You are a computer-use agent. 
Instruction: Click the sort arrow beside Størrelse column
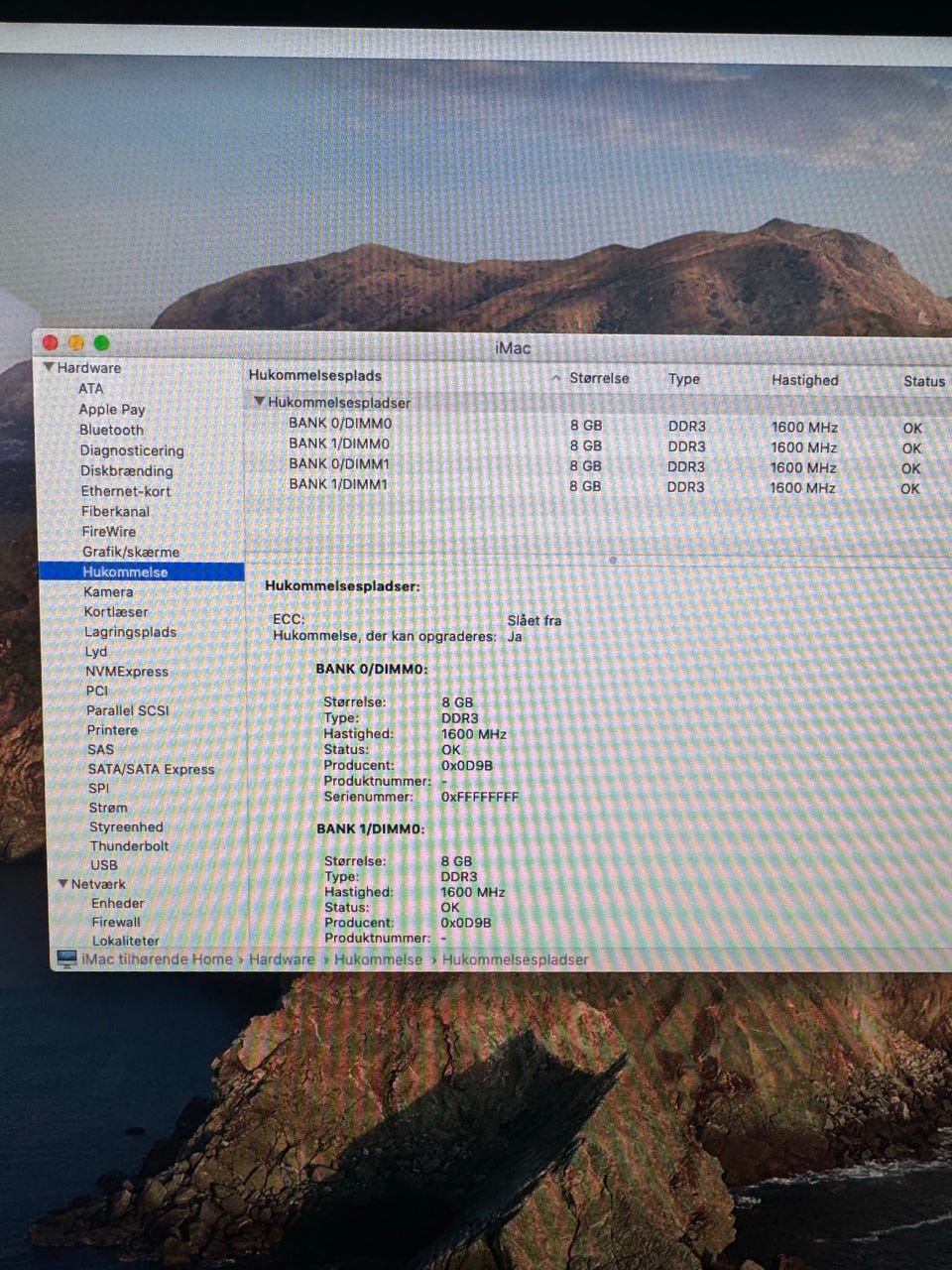[x=556, y=378]
